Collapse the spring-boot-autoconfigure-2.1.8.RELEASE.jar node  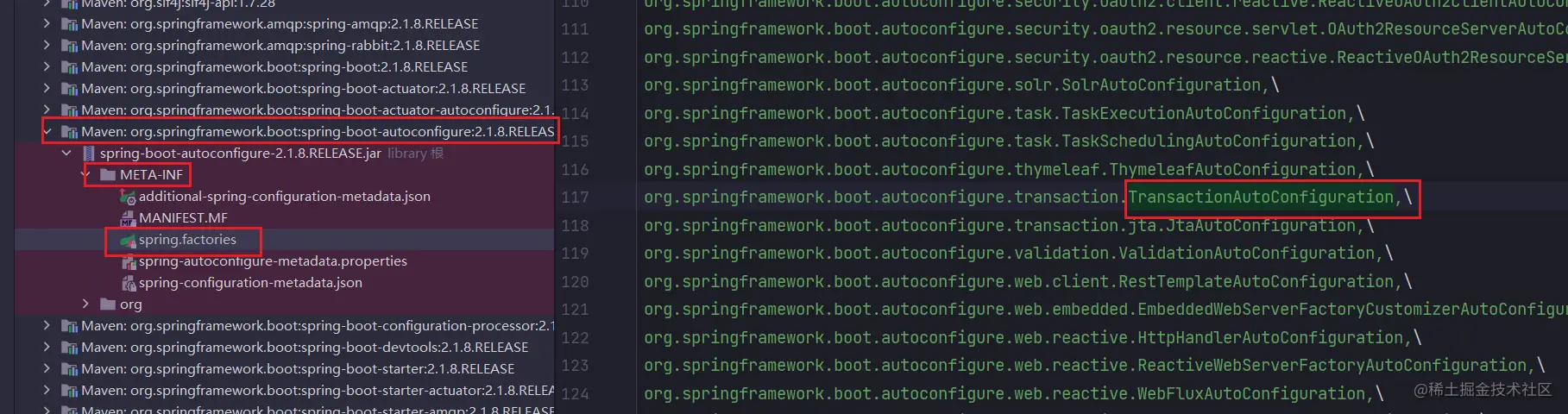click(x=66, y=154)
